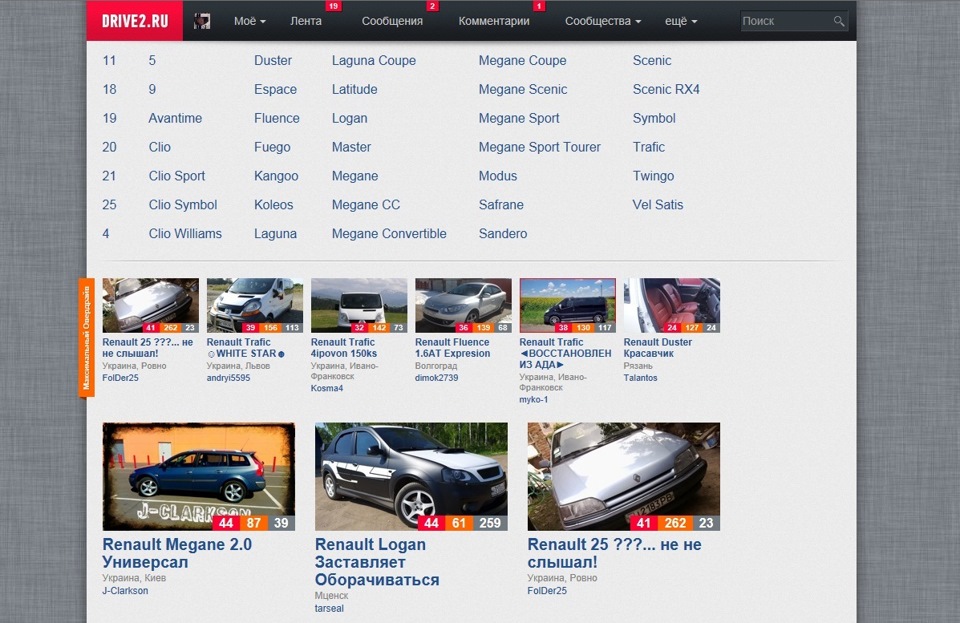
Task: Open the large Renault 25 ???... не не слышал! title
Action: tap(615, 553)
